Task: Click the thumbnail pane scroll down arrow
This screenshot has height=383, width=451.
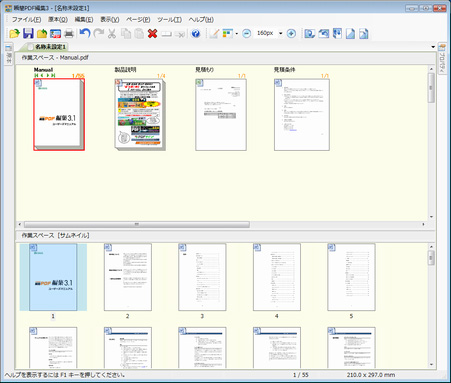Action: [x=431, y=365]
